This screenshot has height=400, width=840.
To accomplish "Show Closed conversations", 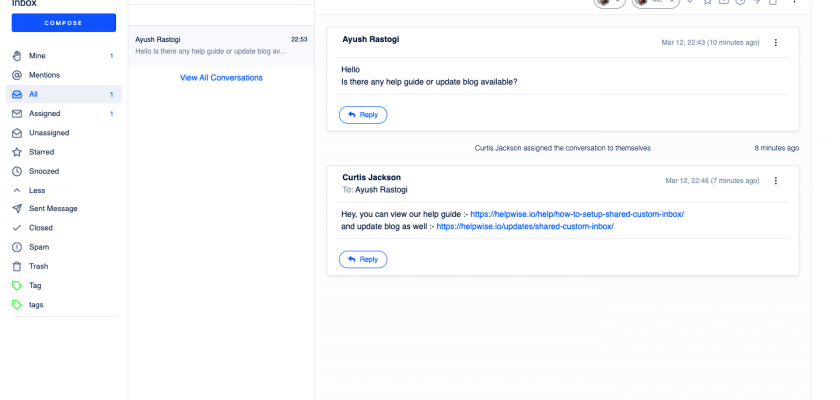I will click(x=41, y=228).
